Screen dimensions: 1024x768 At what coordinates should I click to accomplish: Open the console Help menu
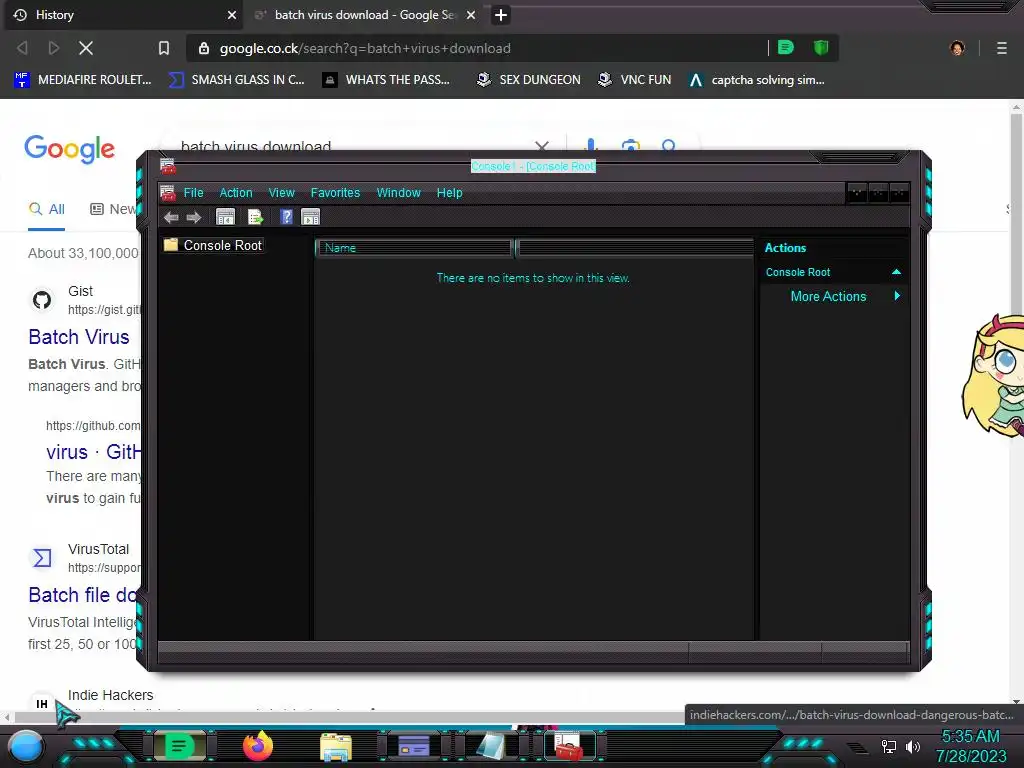449,193
